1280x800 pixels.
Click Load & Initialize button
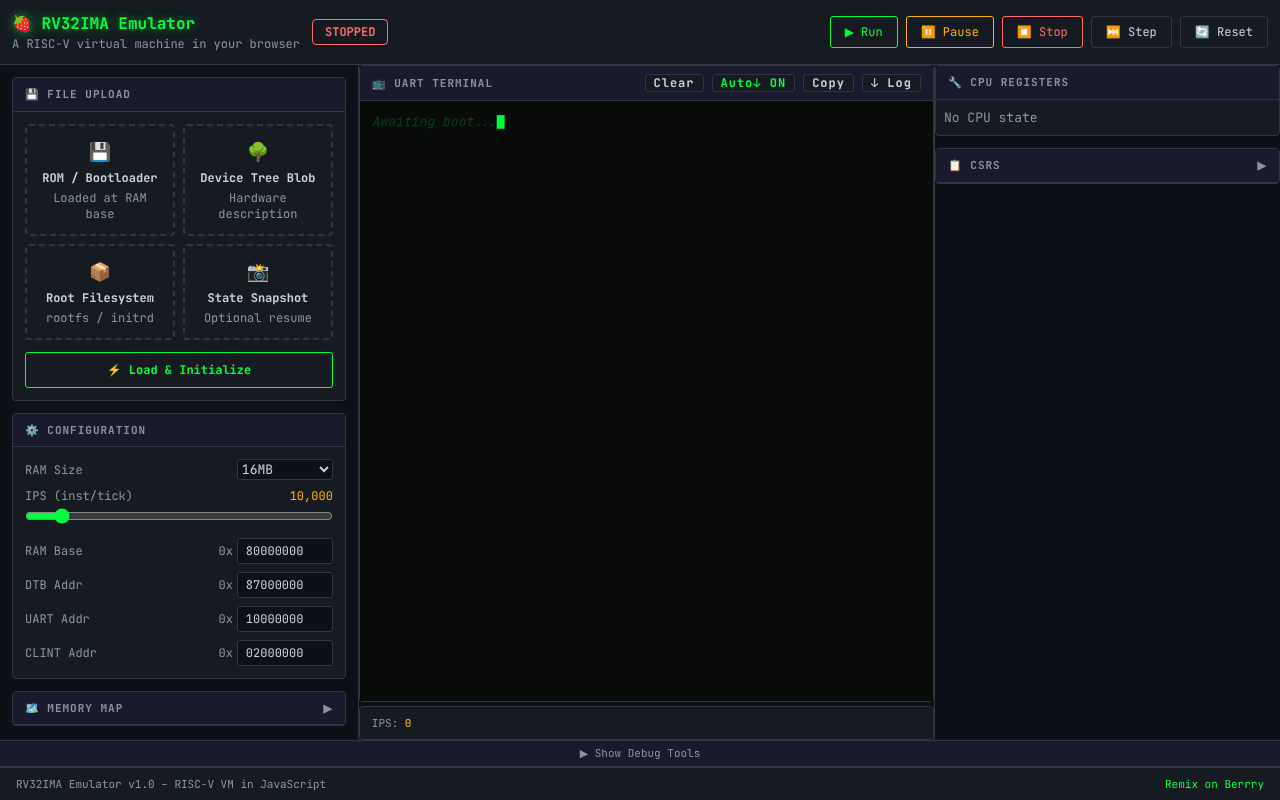[179, 370]
